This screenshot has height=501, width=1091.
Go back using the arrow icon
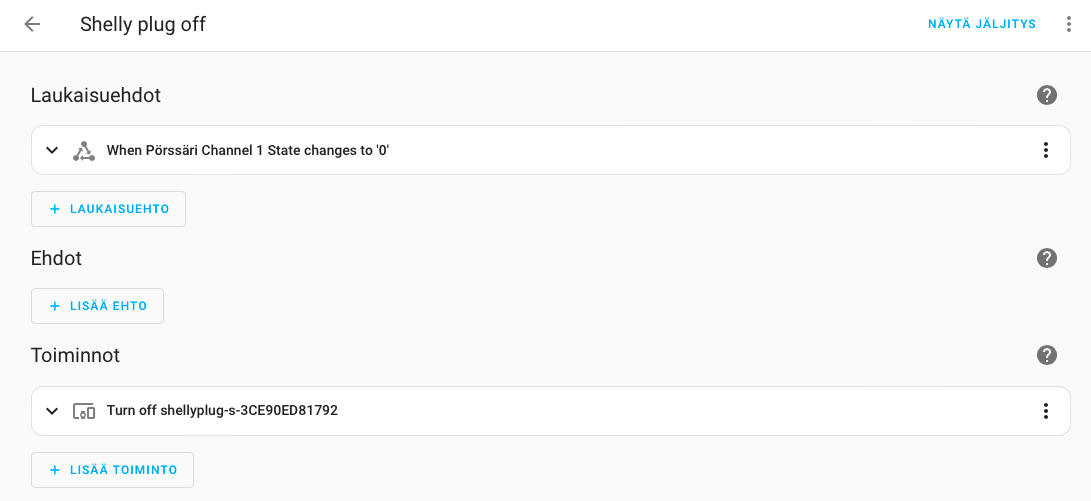point(32,24)
